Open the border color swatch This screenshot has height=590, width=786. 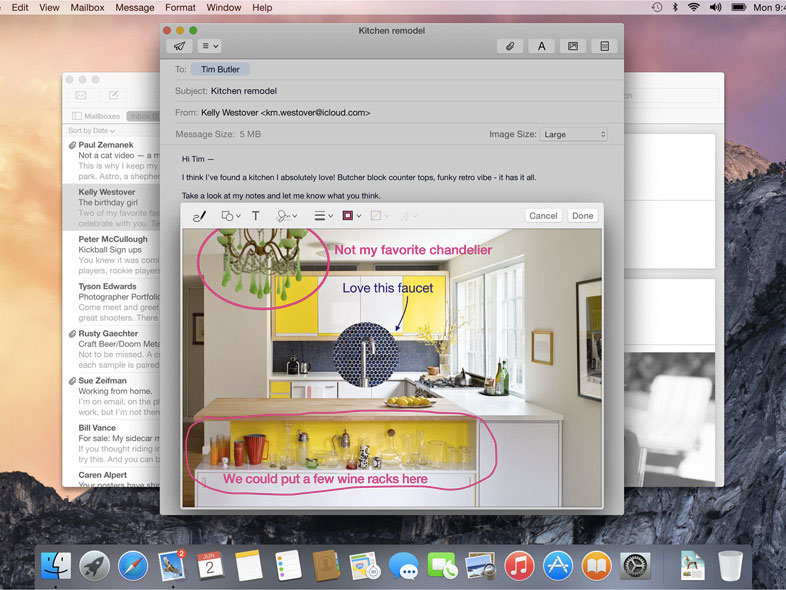click(351, 216)
